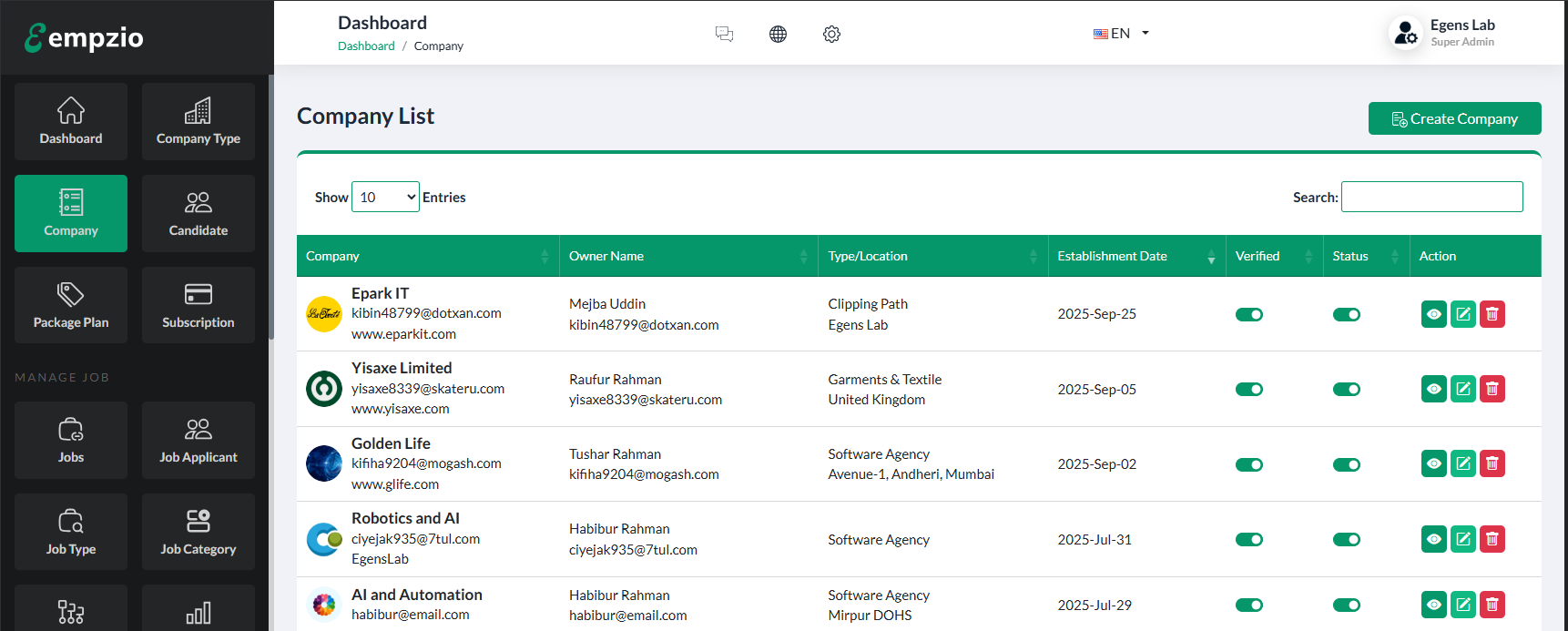Edit the Yisaxe Limited company entry

click(1462, 389)
